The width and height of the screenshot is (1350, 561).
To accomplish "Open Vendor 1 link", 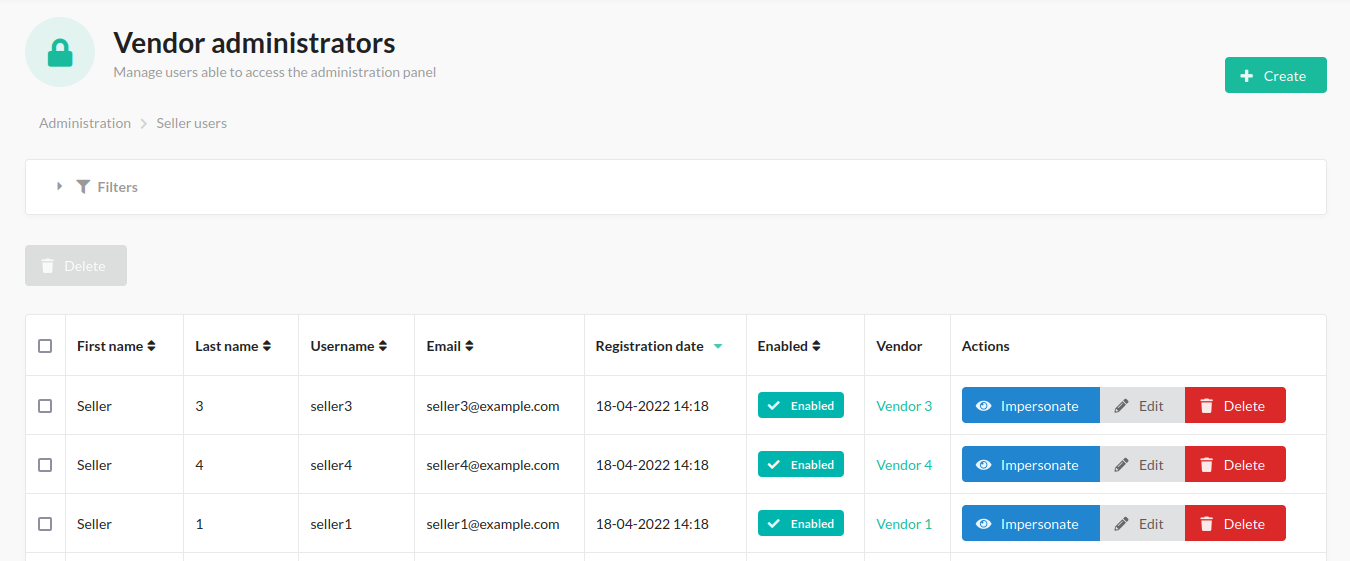I will coord(904,524).
